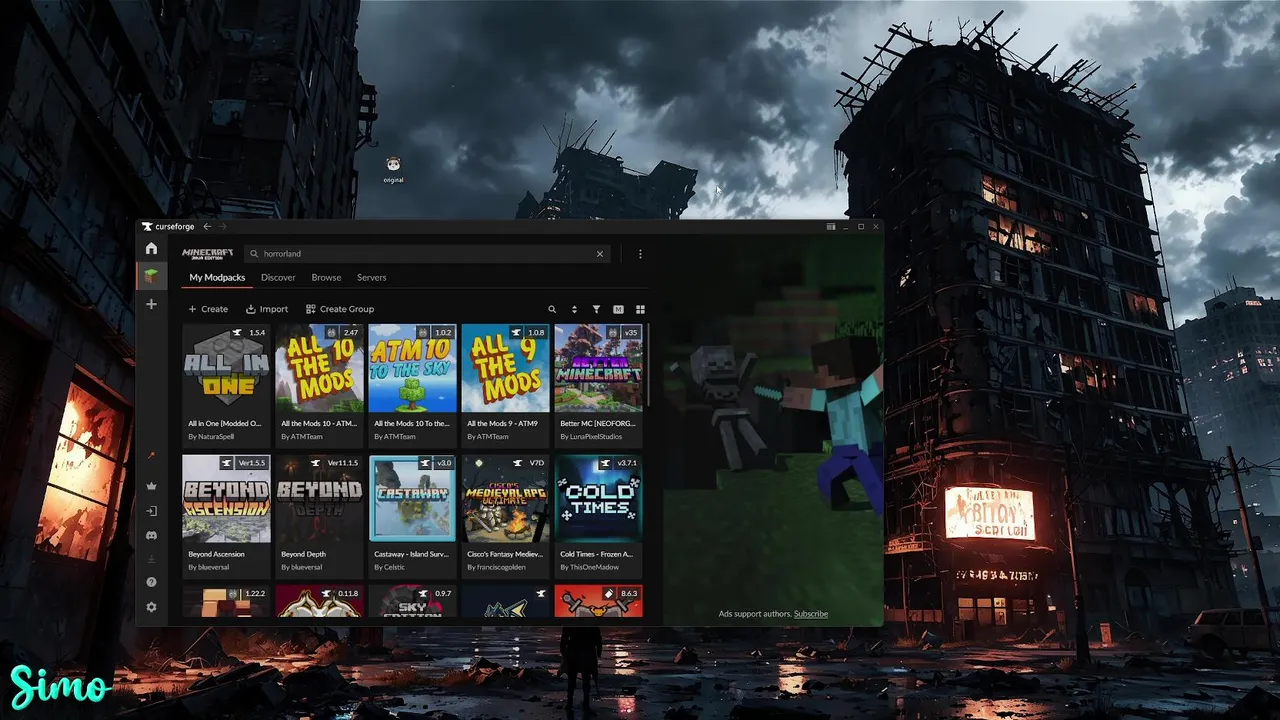1280x720 pixels.
Task: Click author name By Celstic
Action: pyautogui.click(x=390, y=568)
